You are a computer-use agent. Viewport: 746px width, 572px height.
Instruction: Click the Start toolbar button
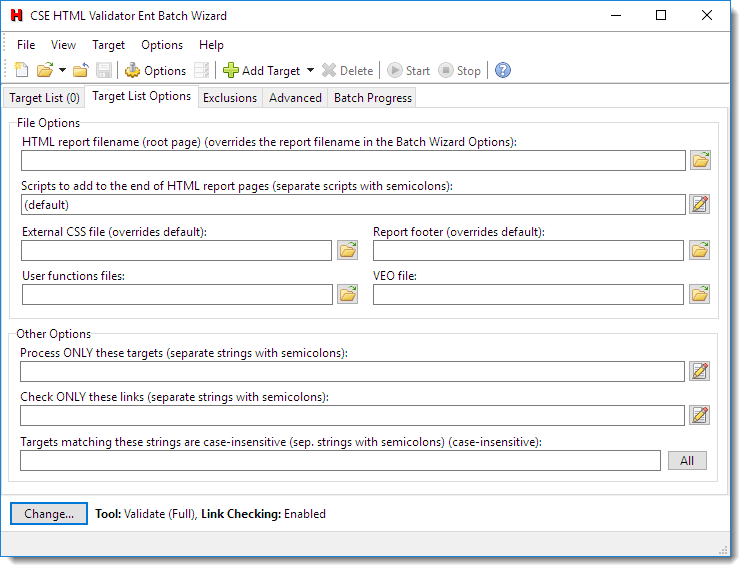(409, 71)
